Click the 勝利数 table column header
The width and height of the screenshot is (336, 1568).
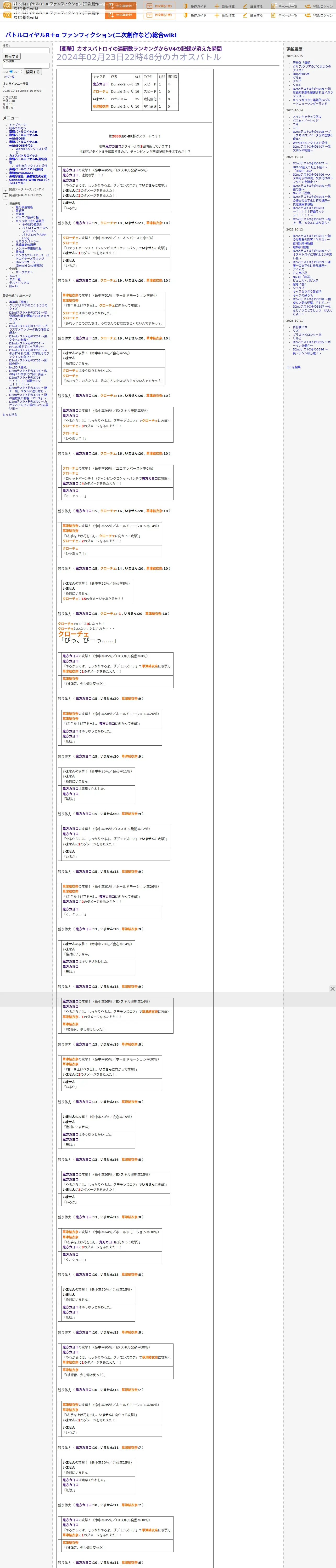(172, 77)
